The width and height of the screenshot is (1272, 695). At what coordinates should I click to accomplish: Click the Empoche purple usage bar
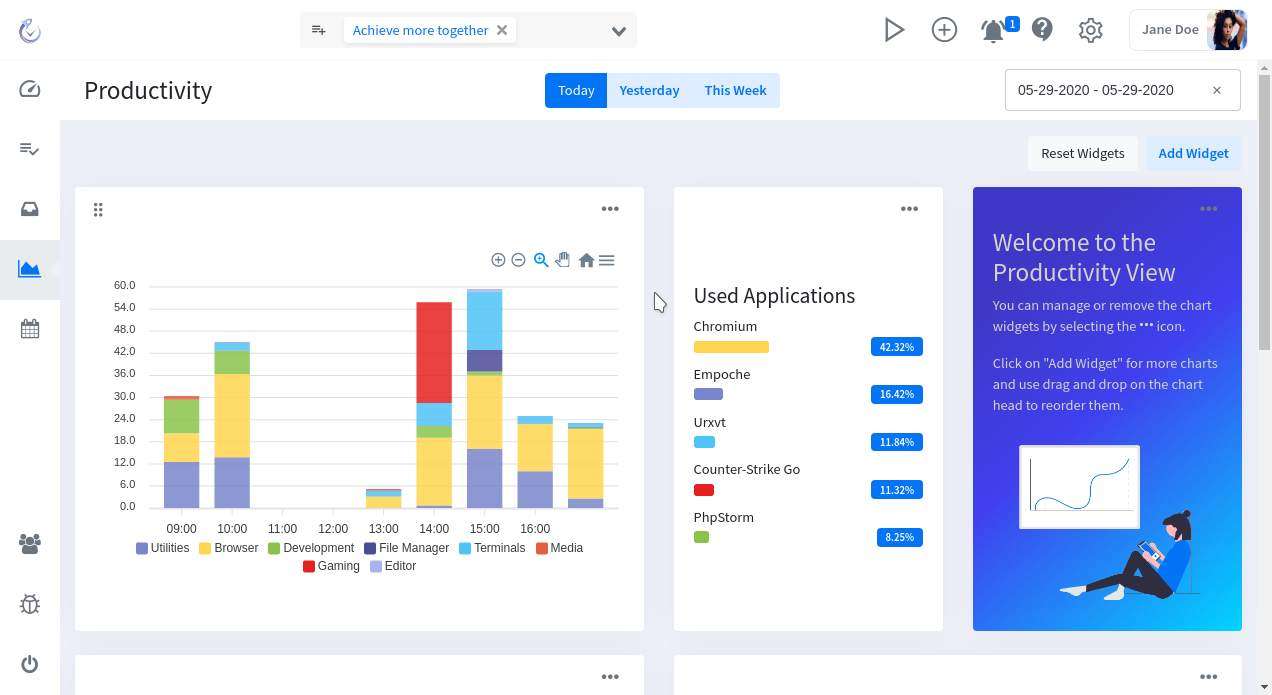[708, 394]
